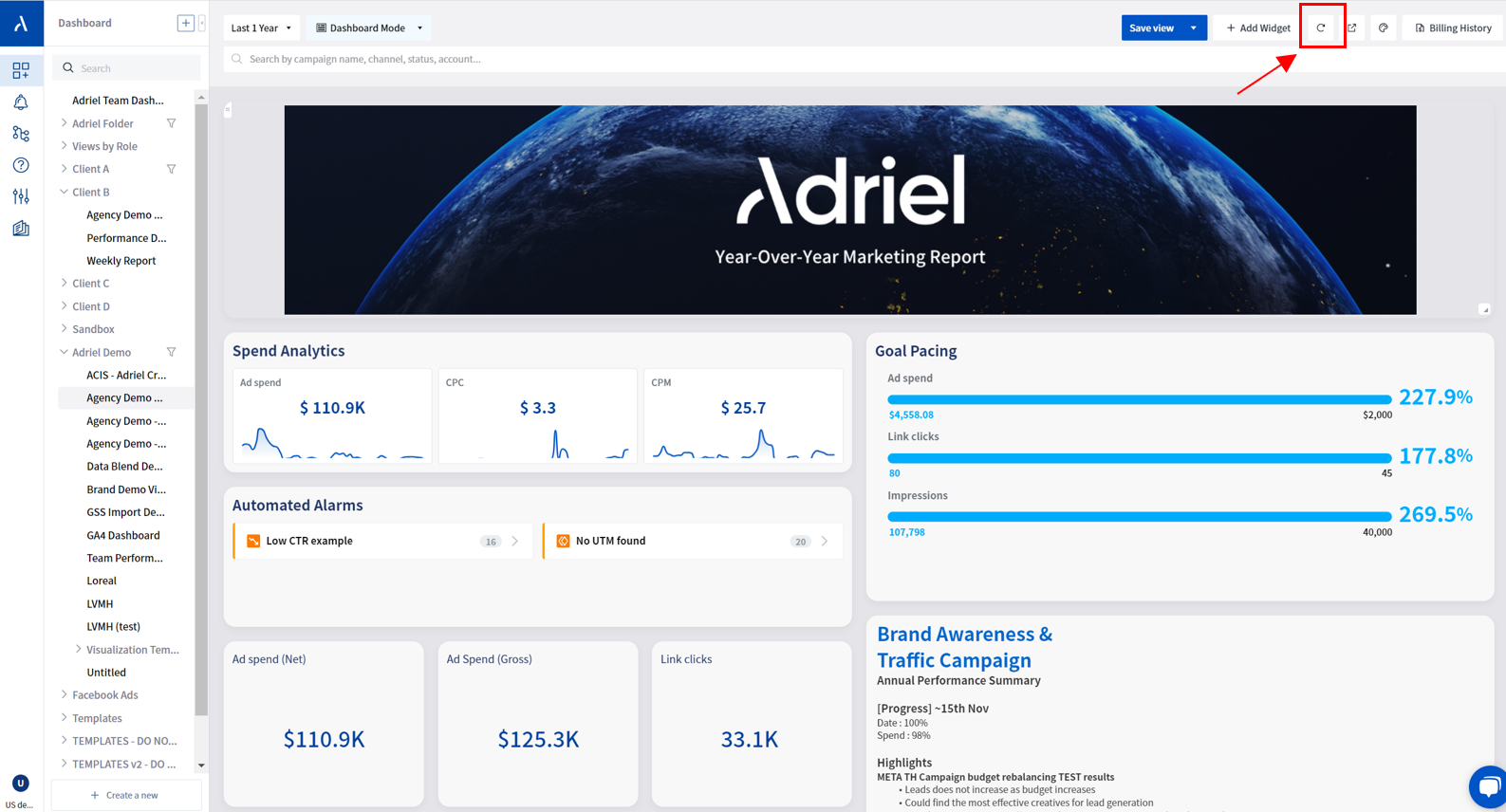Open the connections branch icon in left rail

click(x=21, y=134)
